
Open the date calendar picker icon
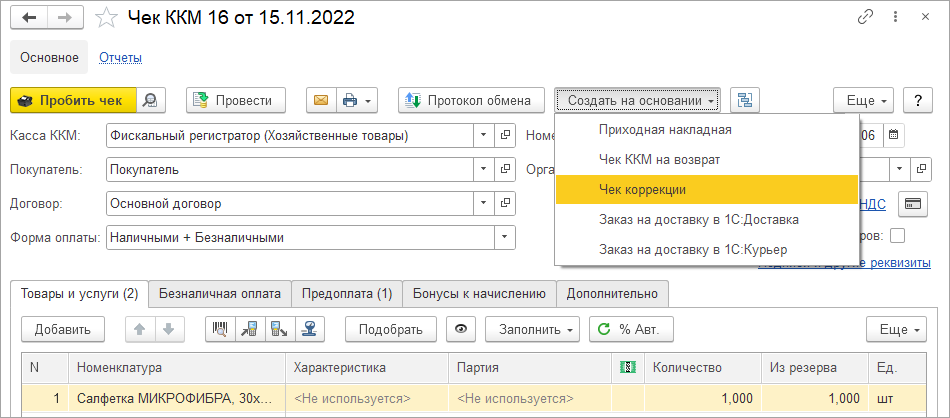pyautogui.click(x=893, y=135)
